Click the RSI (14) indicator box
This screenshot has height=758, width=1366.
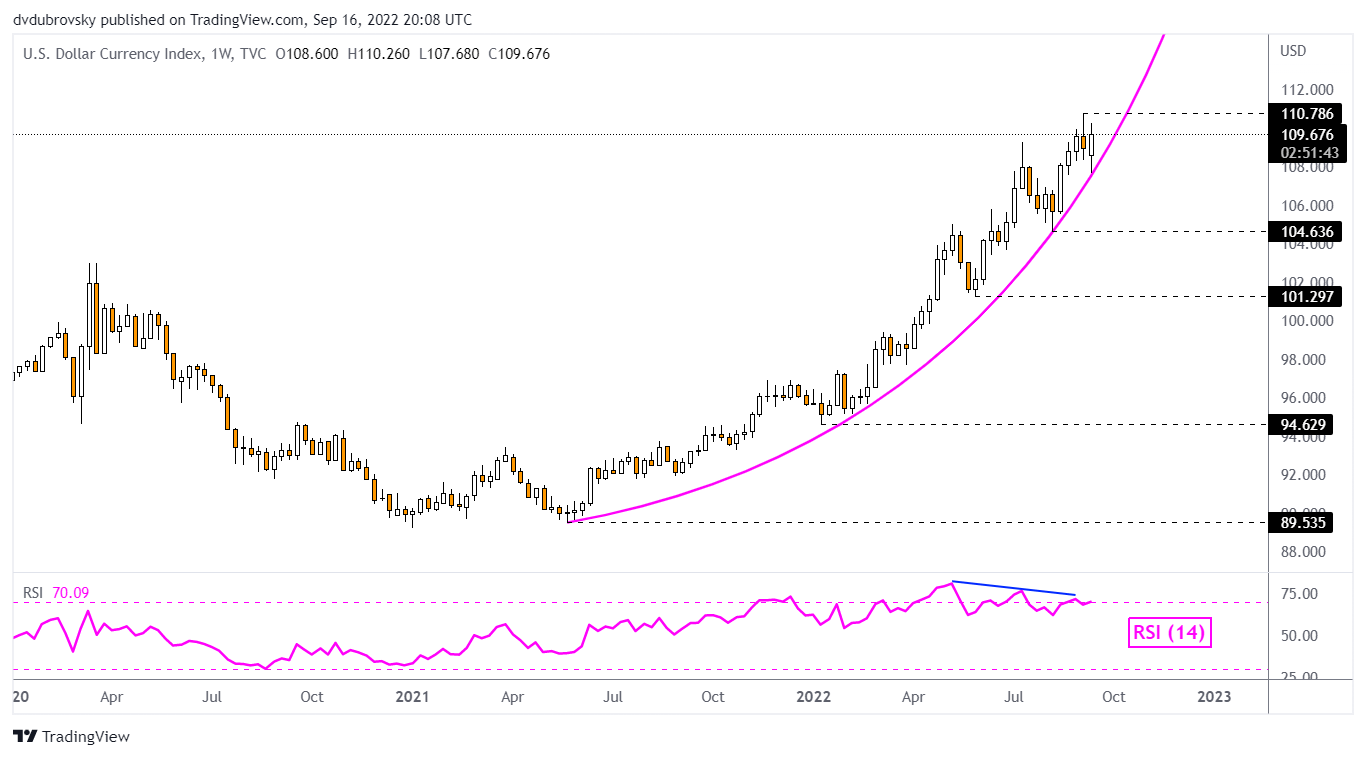(x=1169, y=632)
